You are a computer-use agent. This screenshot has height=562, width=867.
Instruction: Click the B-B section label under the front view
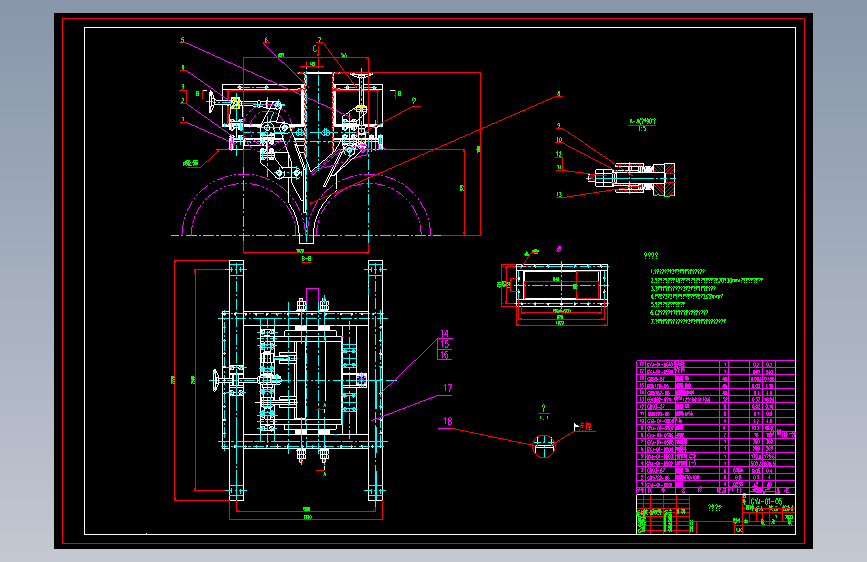pos(306,258)
